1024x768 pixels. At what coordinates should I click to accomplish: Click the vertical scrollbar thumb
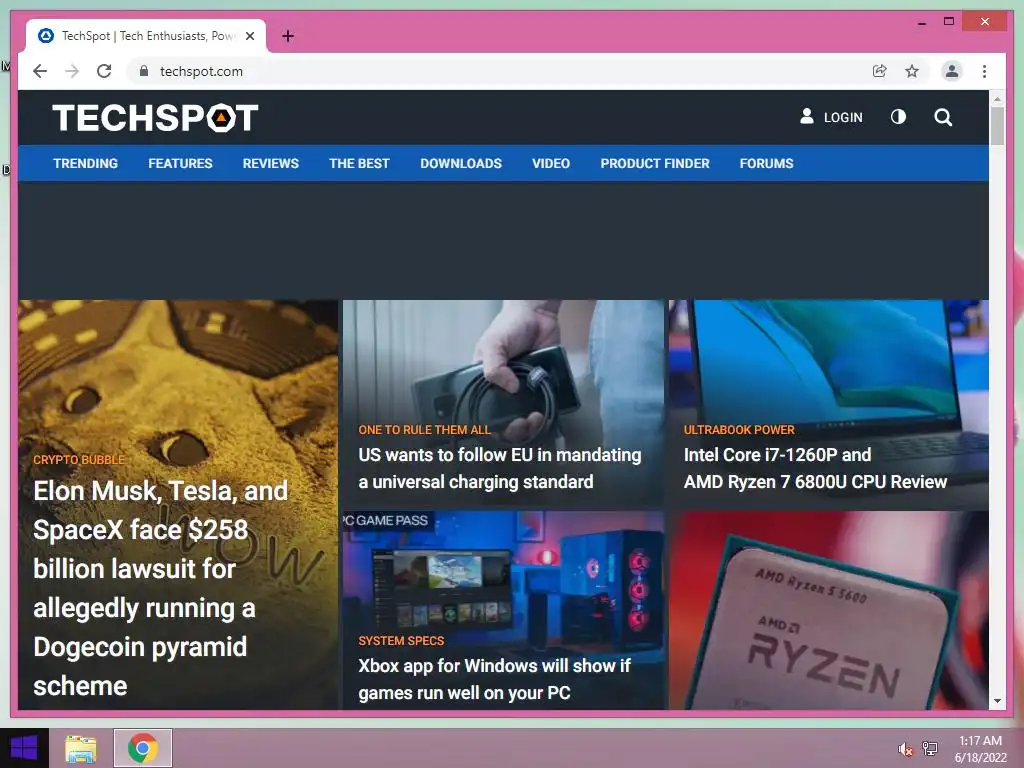tap(997, 126)
